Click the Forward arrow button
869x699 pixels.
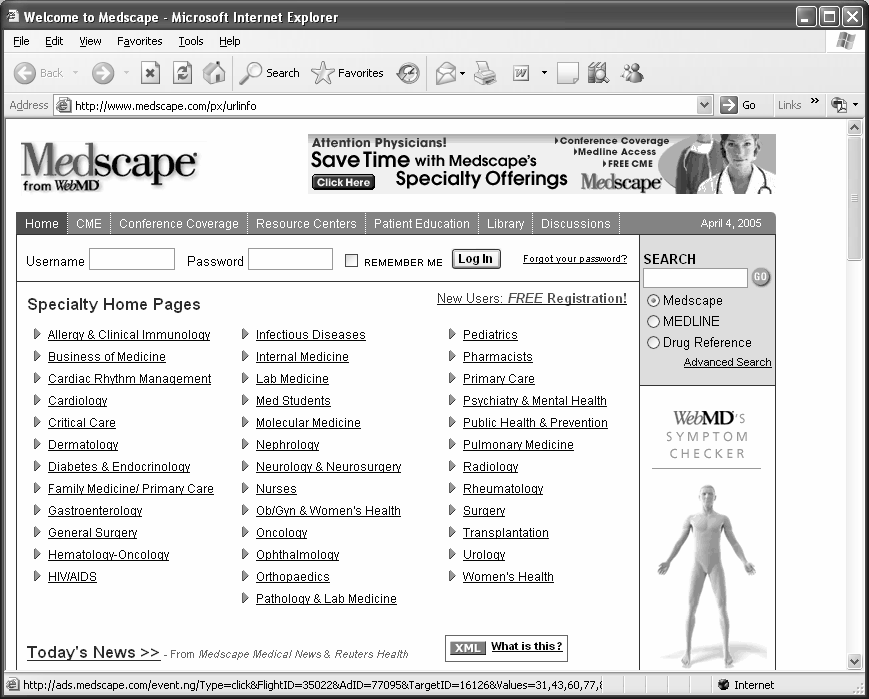click(103, 73)
